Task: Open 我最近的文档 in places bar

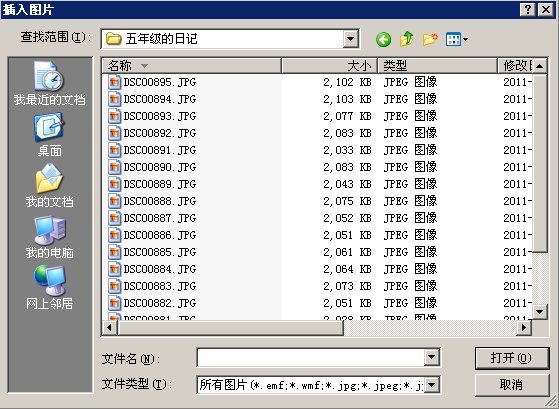Action: 50,83
